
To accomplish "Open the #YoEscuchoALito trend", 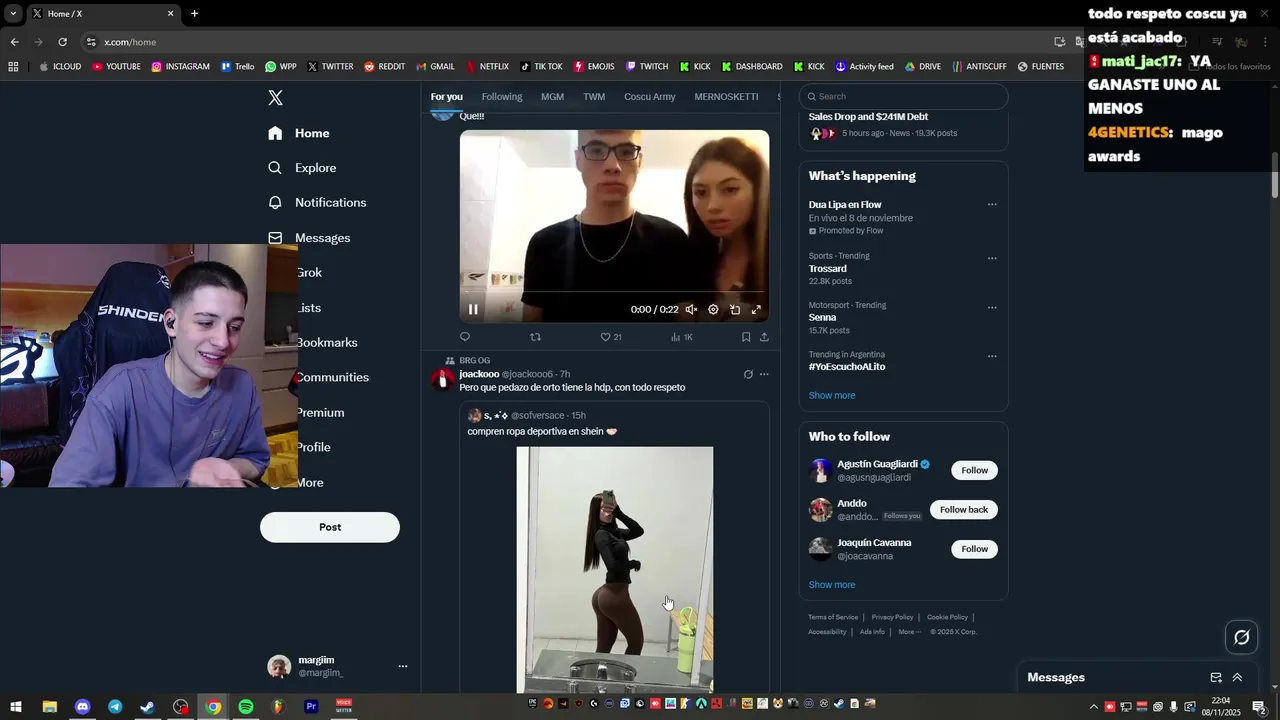I will pos(847,367).
